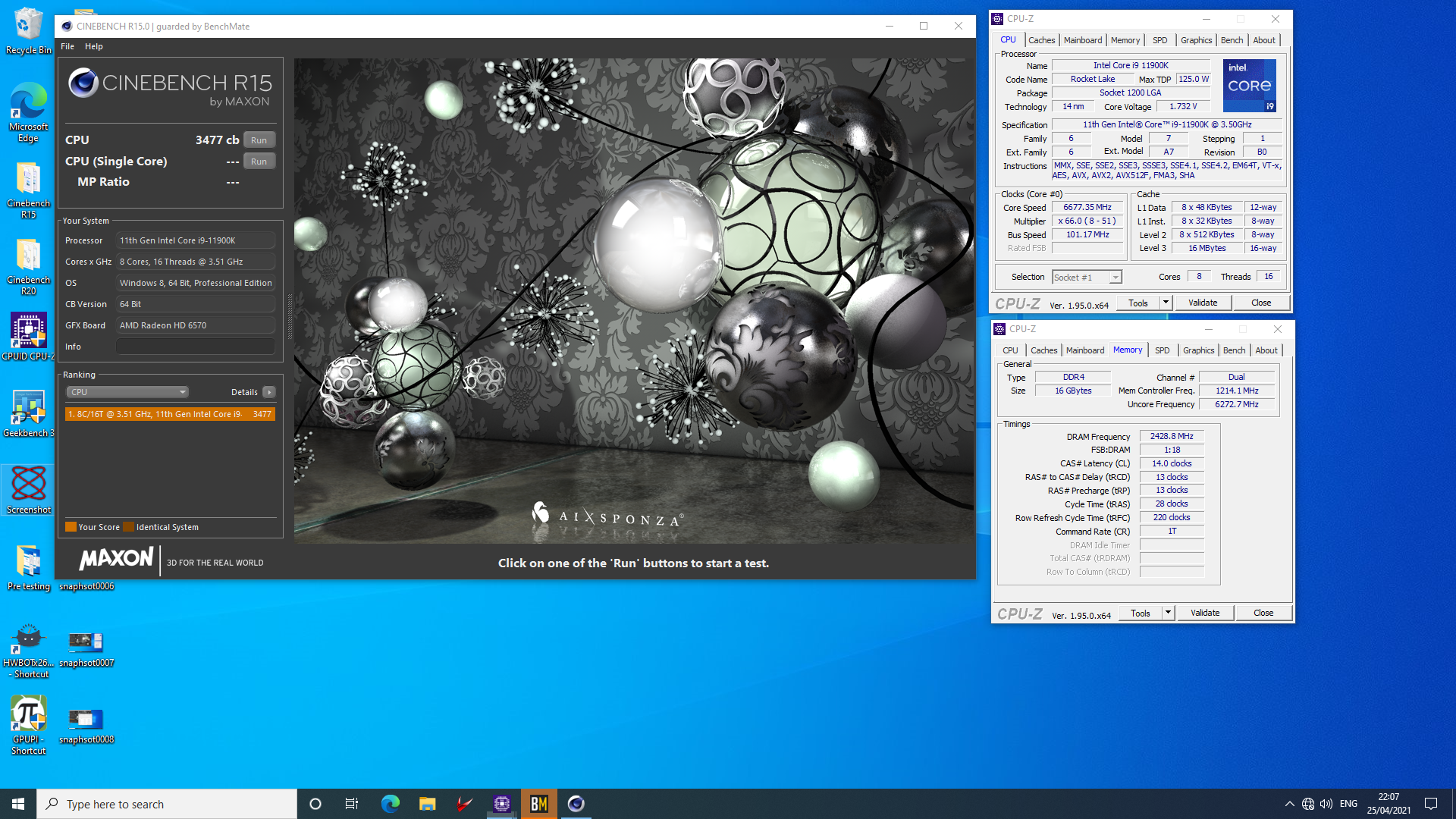Select the snaphsot0006 desktop file

pos(86,586)
